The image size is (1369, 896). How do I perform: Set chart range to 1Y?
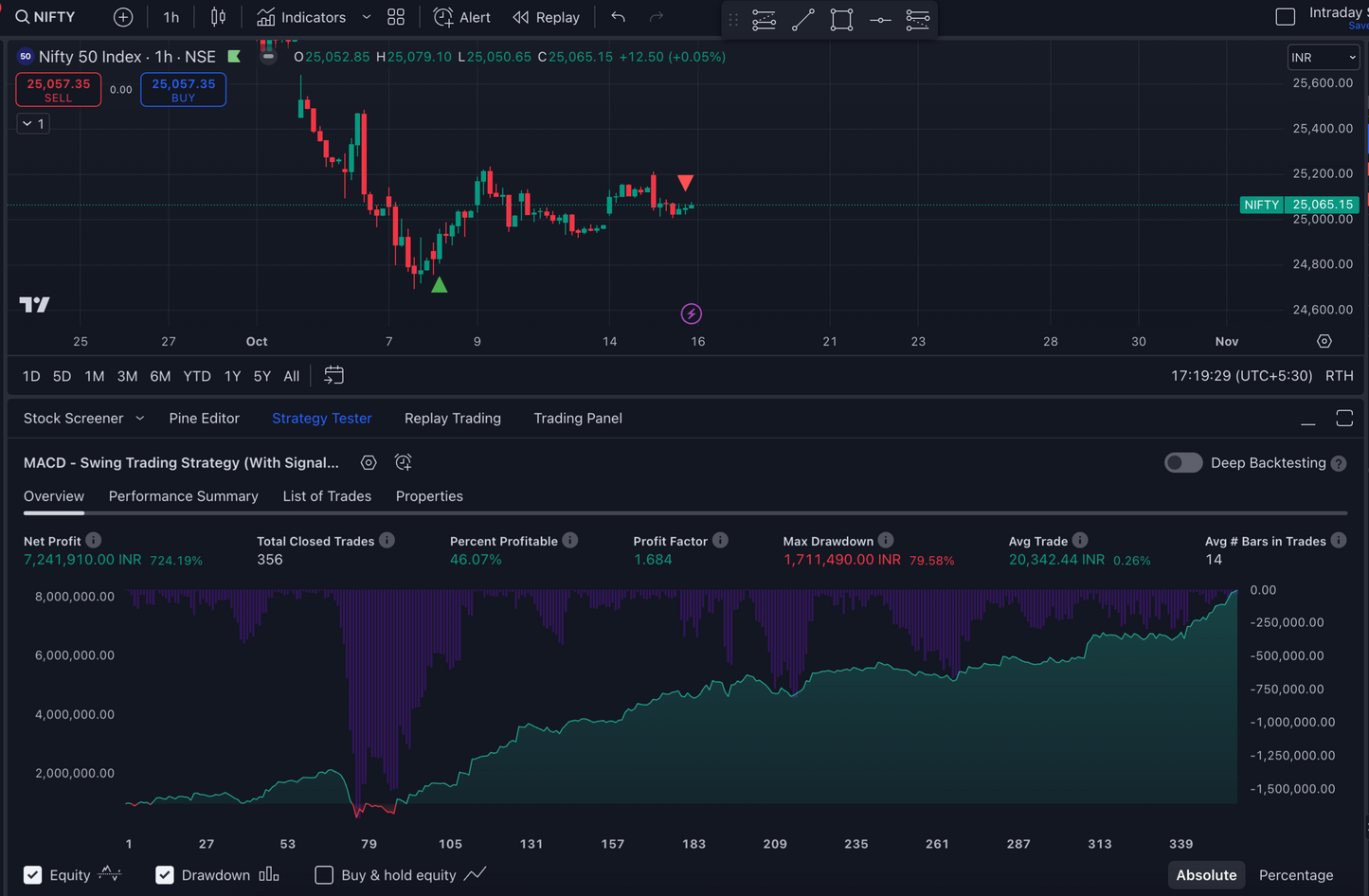[x=232, y=376]
